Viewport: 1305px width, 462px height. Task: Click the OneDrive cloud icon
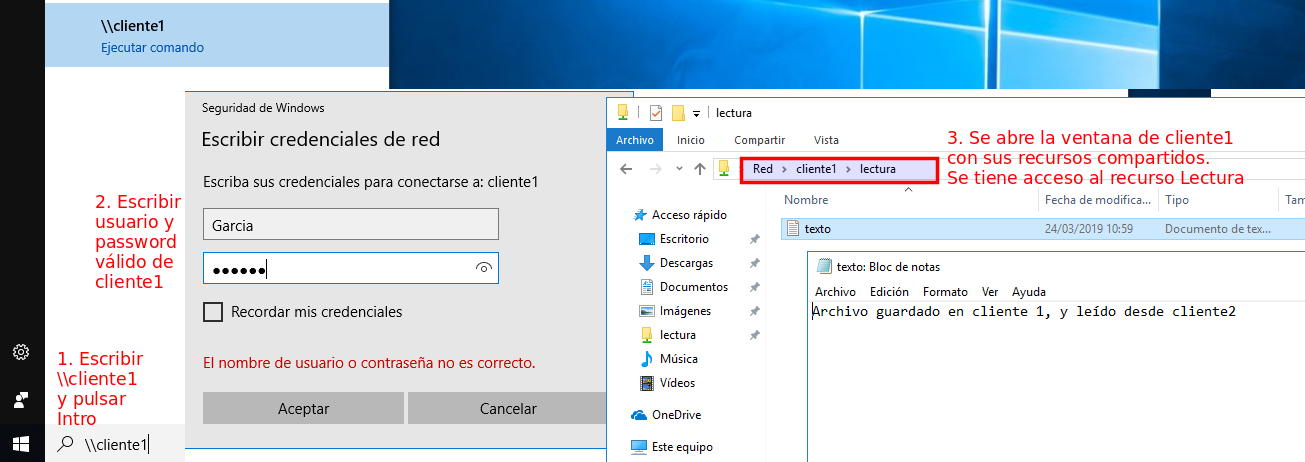click(639, 415)
